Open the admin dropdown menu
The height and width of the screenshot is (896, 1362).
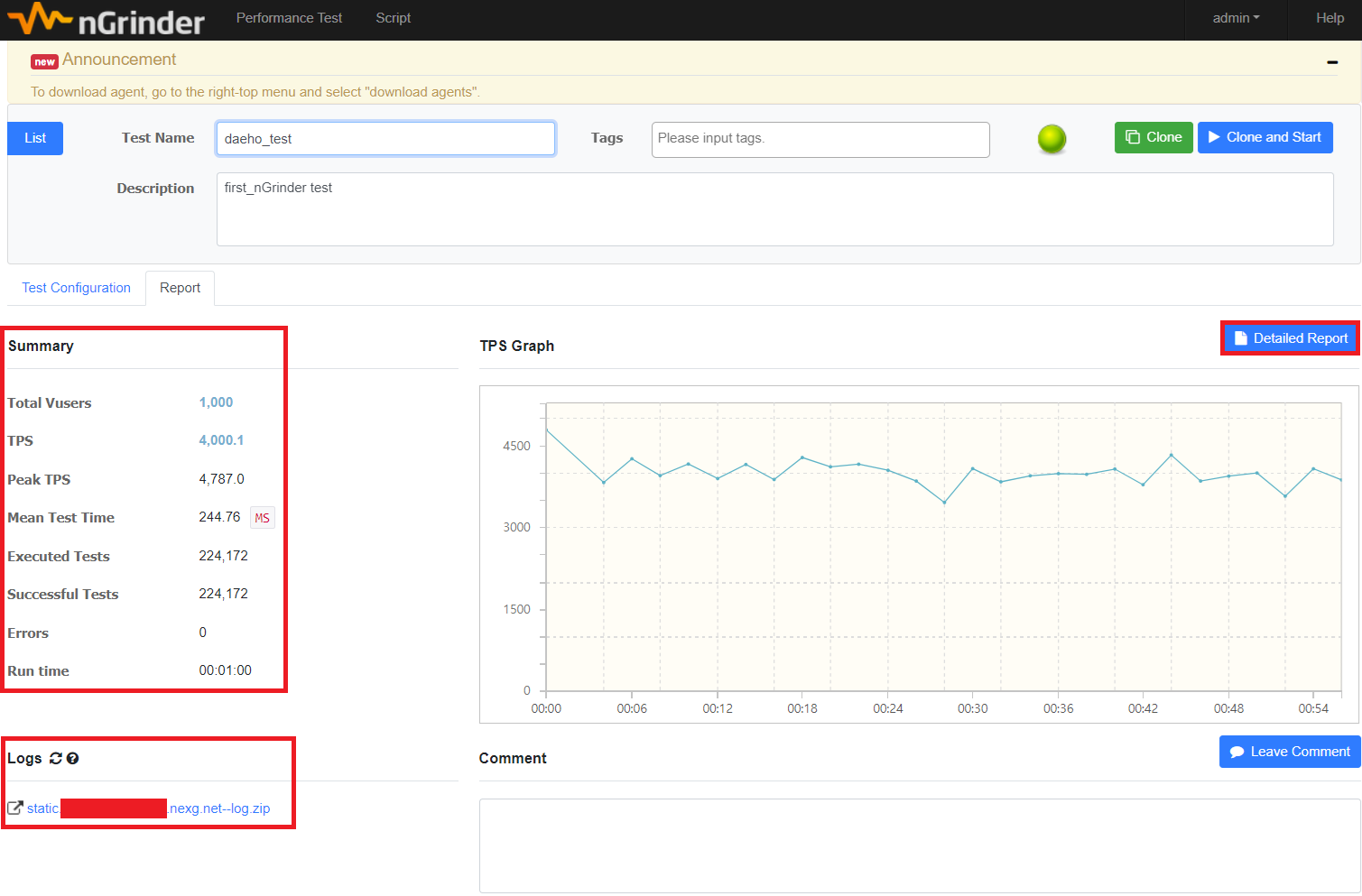[1236, 18]
